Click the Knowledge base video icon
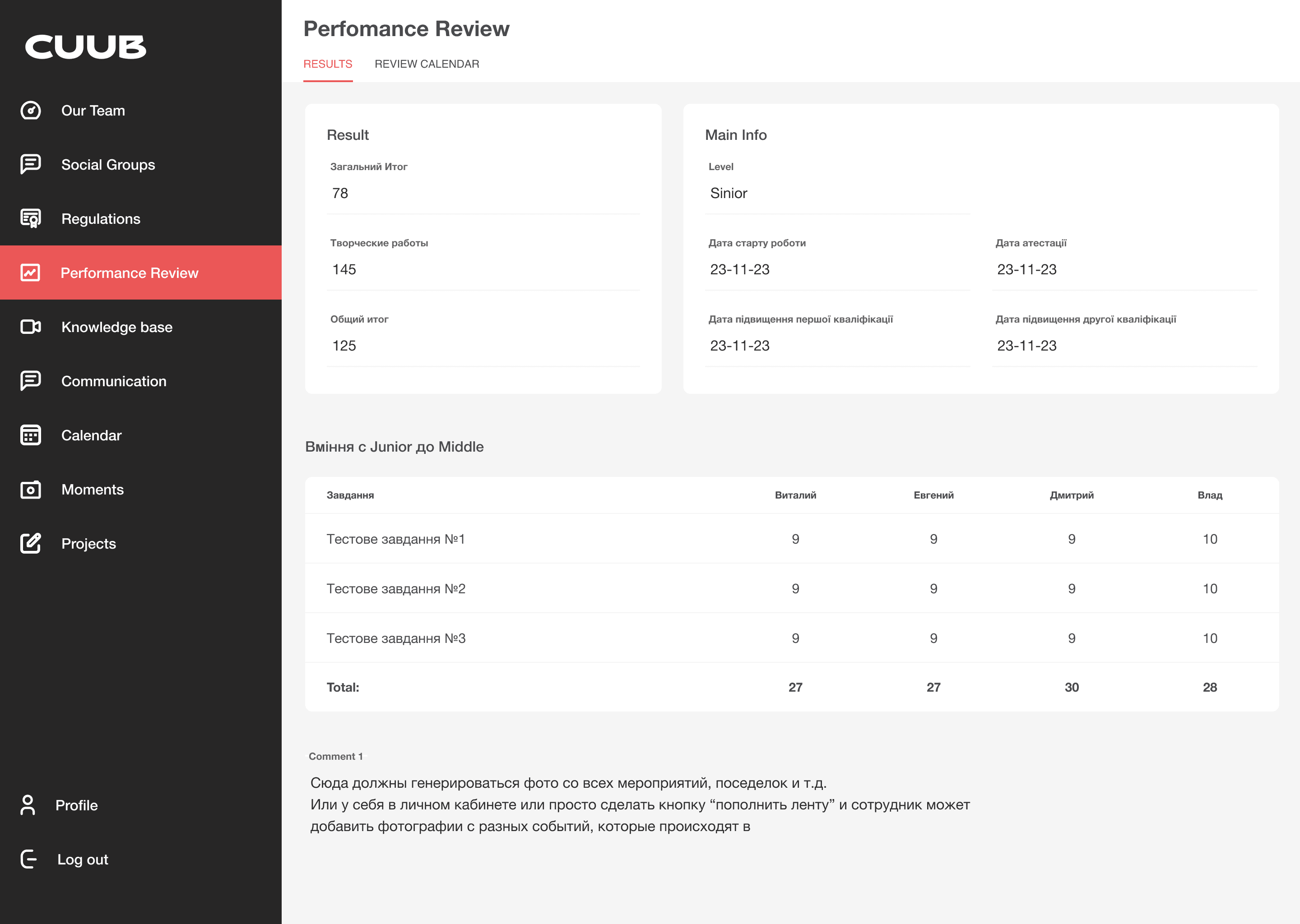The height and width of the screenshot is (924, 1300). click(30, 327)
